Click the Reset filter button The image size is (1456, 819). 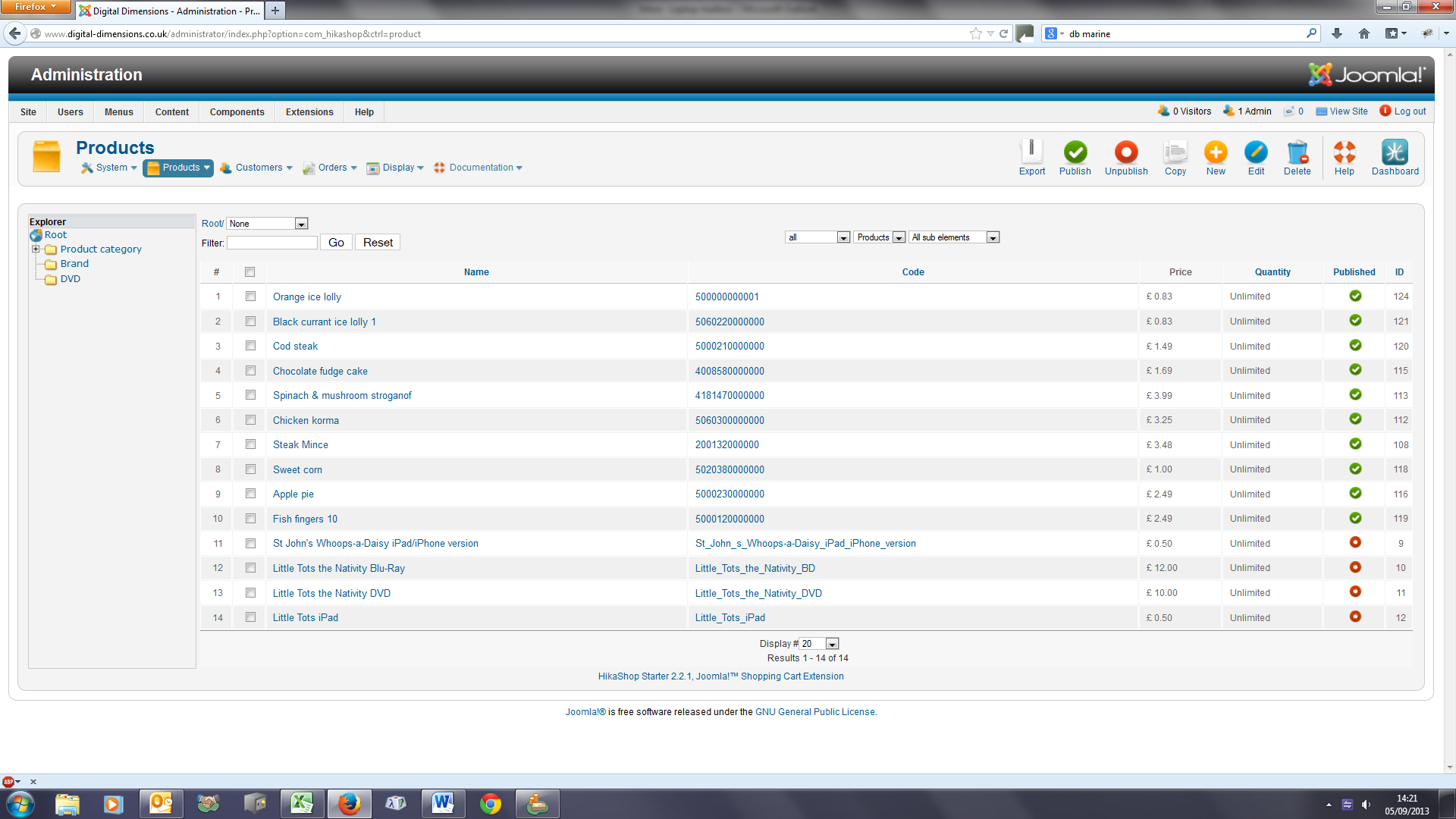(x=378, y=243)
